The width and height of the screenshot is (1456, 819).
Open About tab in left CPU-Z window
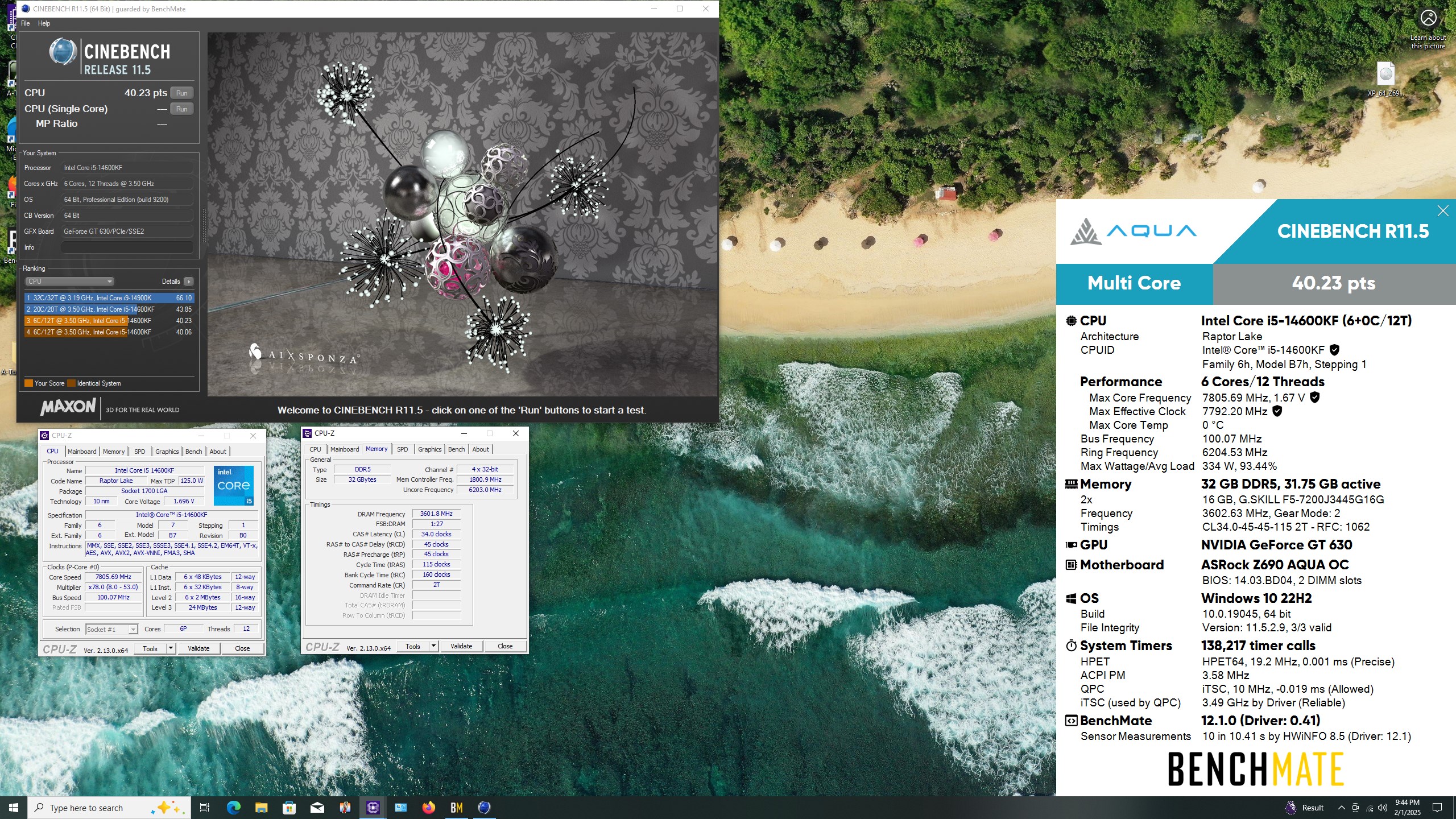point(218,452)
